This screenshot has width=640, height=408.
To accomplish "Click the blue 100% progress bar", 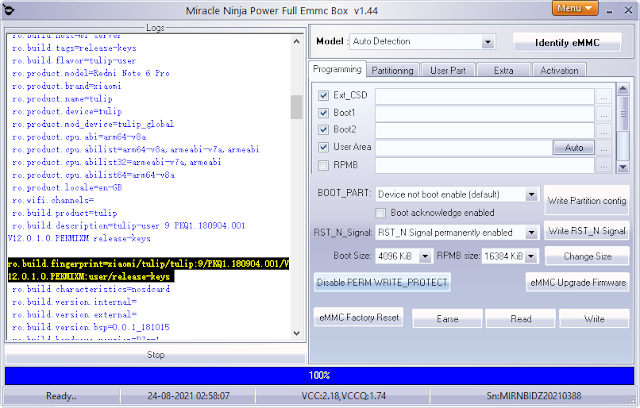I will click(319, 375).
